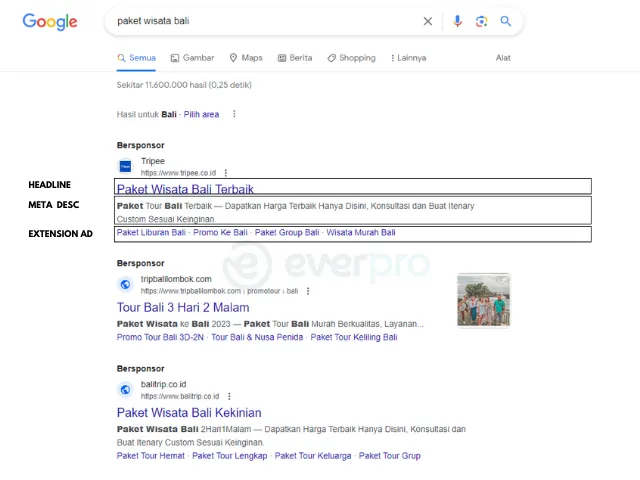This screenshot has width=640, height=480.
Task: Switch to the Maps tab
Action: pyautogui.click(x=246, y=58)
